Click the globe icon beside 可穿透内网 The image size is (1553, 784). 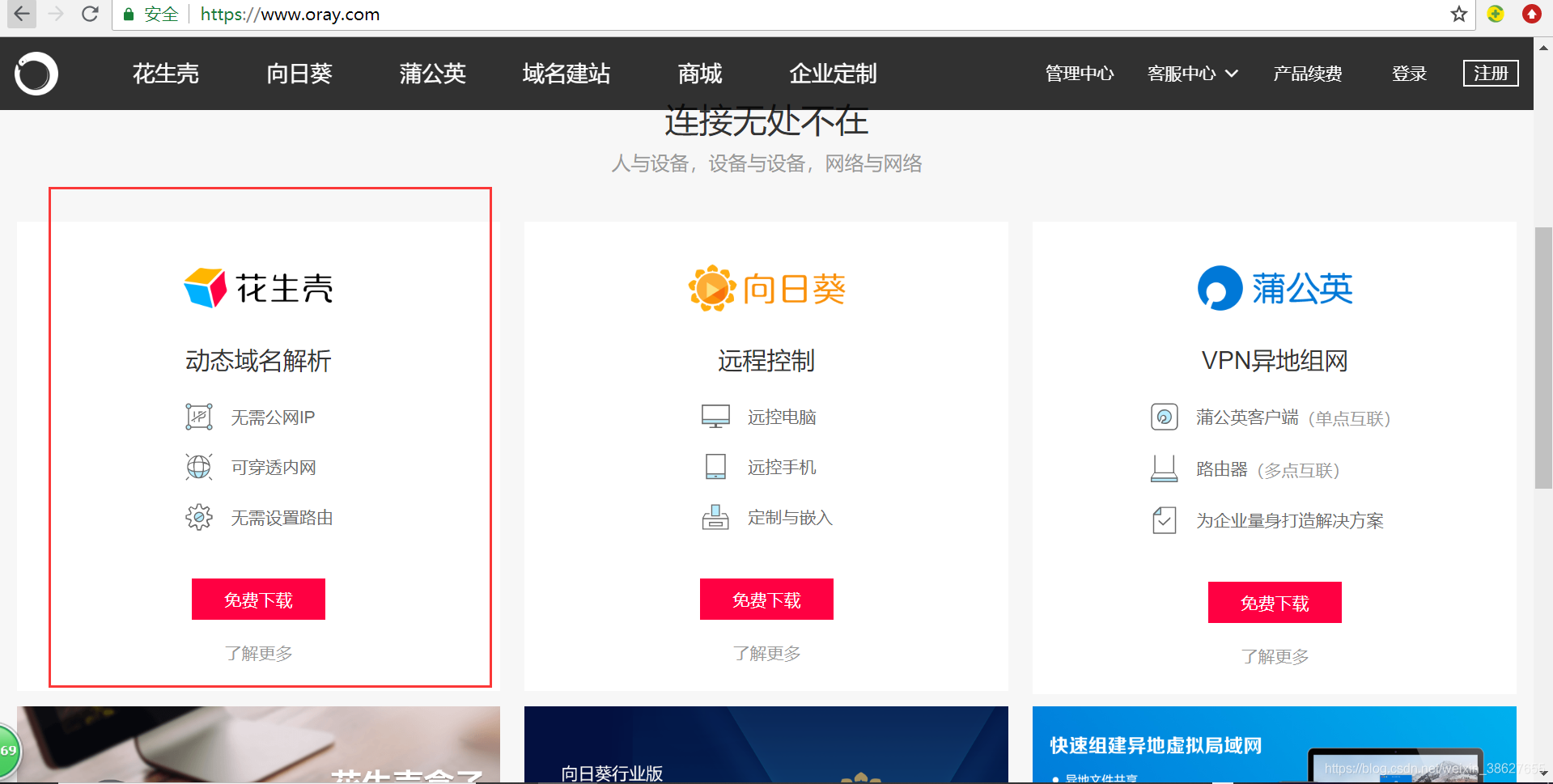tap(199, 467)
